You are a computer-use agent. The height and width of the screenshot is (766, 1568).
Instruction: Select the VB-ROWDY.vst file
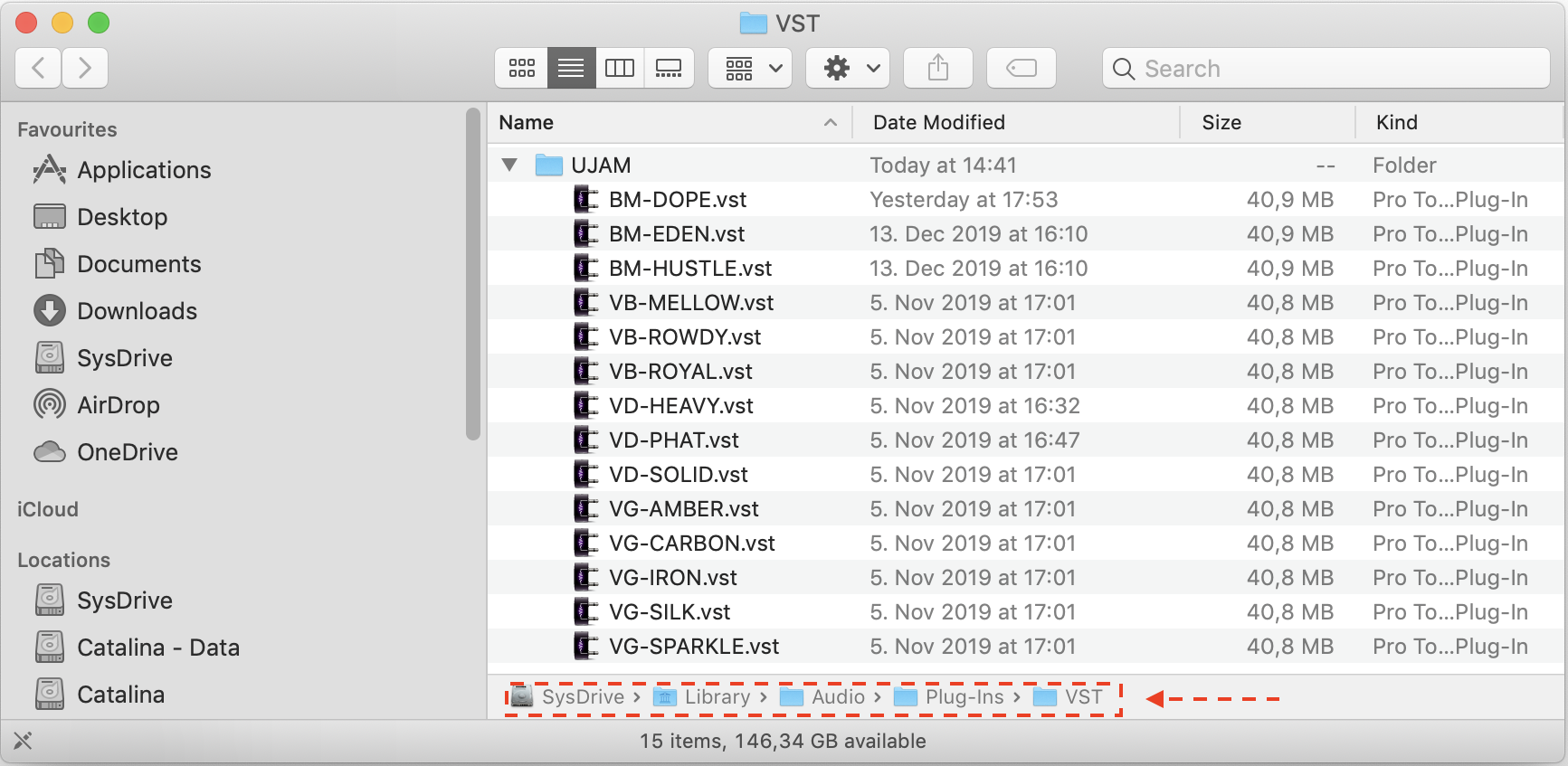coord(1025,336)
